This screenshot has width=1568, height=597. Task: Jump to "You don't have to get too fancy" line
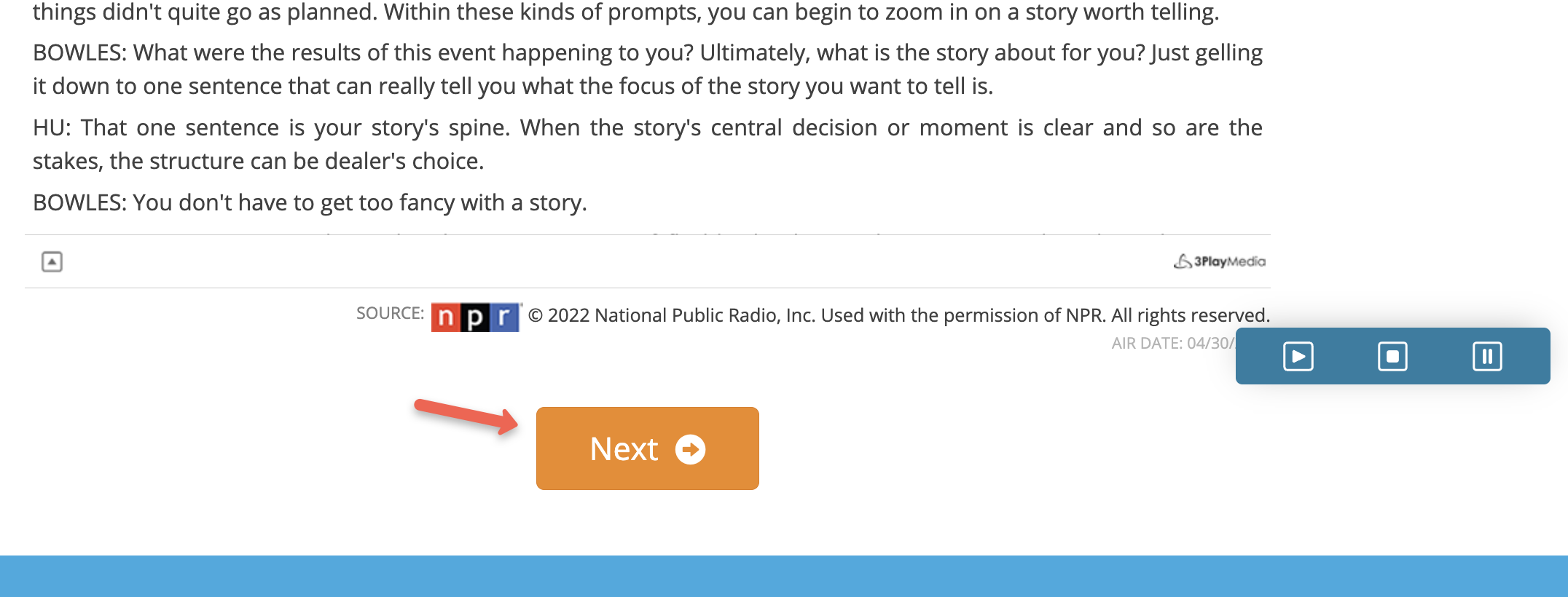310,202
